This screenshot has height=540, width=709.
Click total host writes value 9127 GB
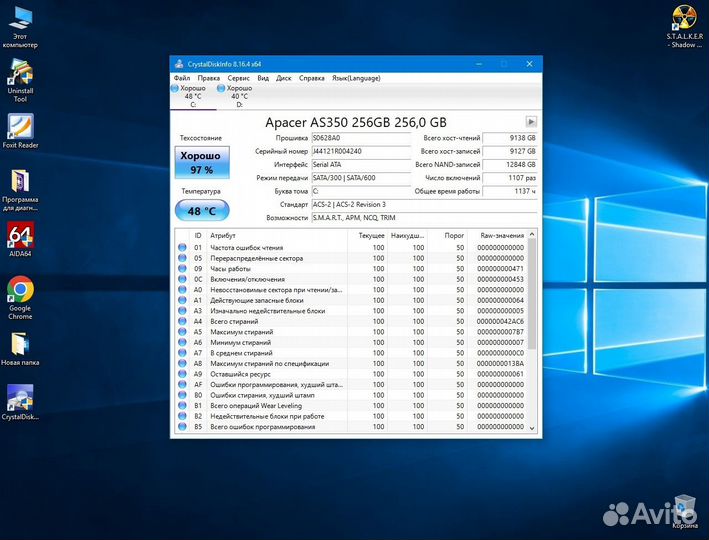pos(510,151)
